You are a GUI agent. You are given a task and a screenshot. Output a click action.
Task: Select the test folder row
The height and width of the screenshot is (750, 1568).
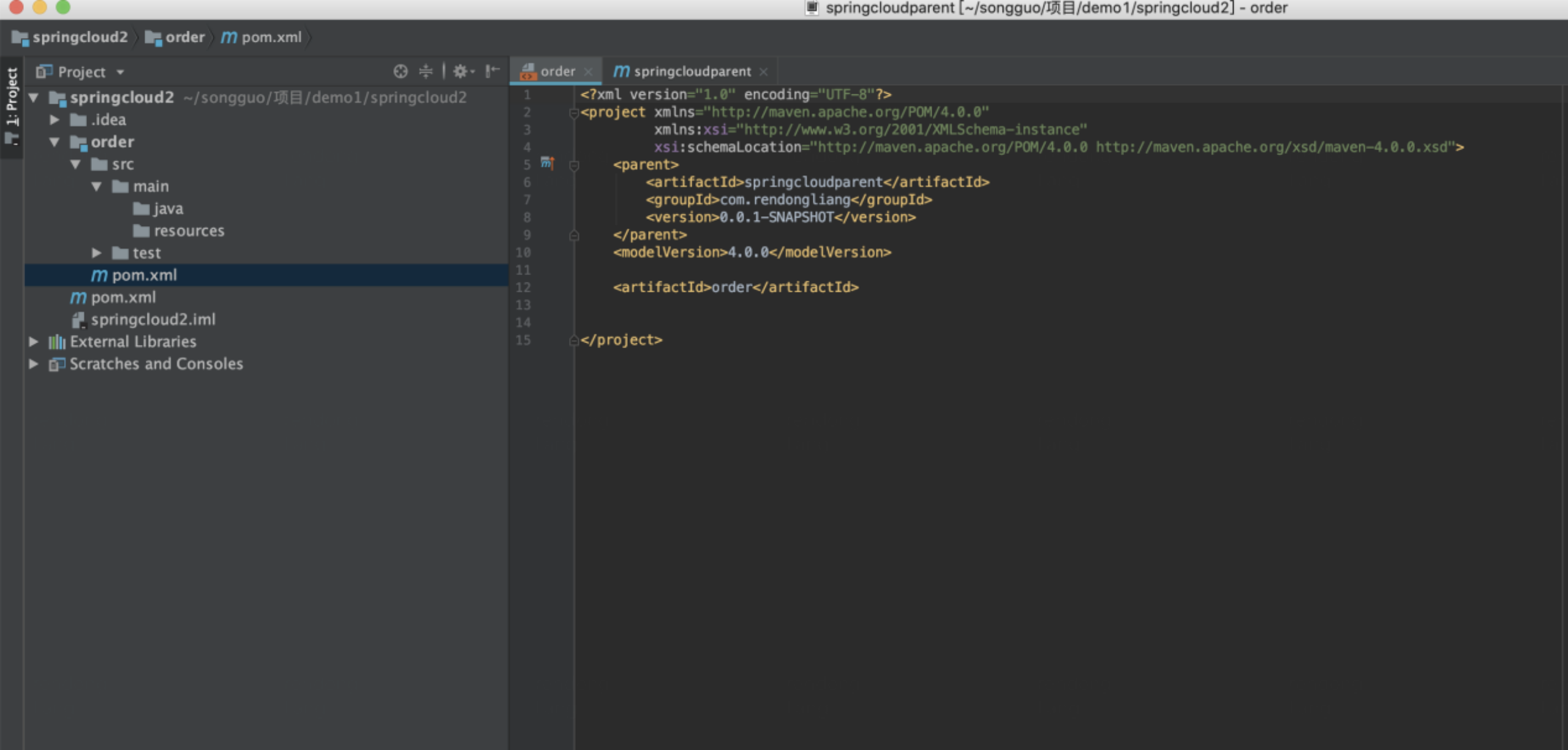pos(266,253)
